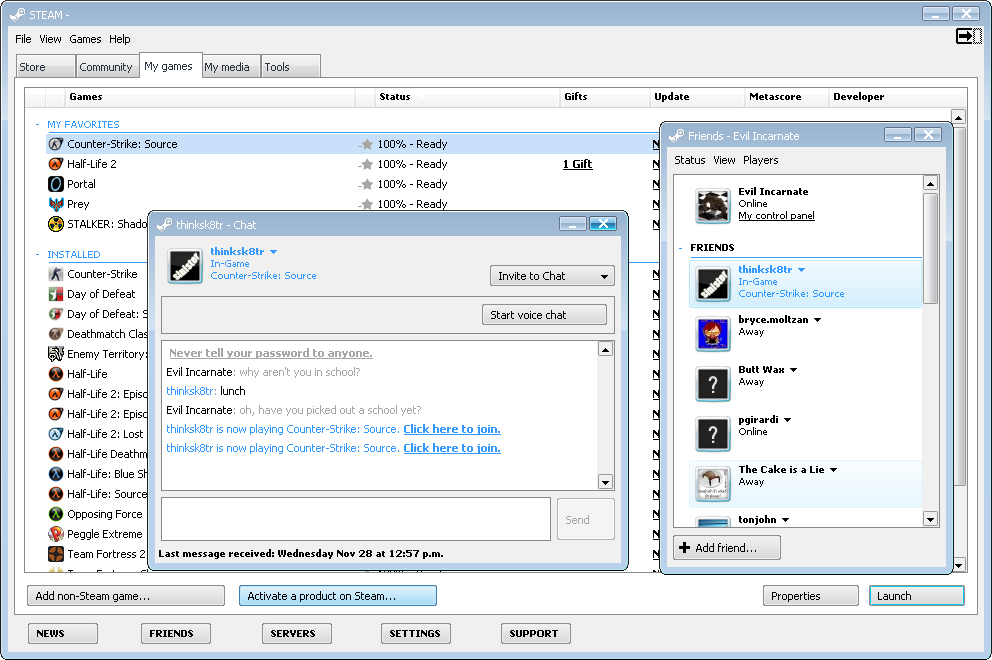
Task: Click the Portal game icon
Action: click(56, 184)
